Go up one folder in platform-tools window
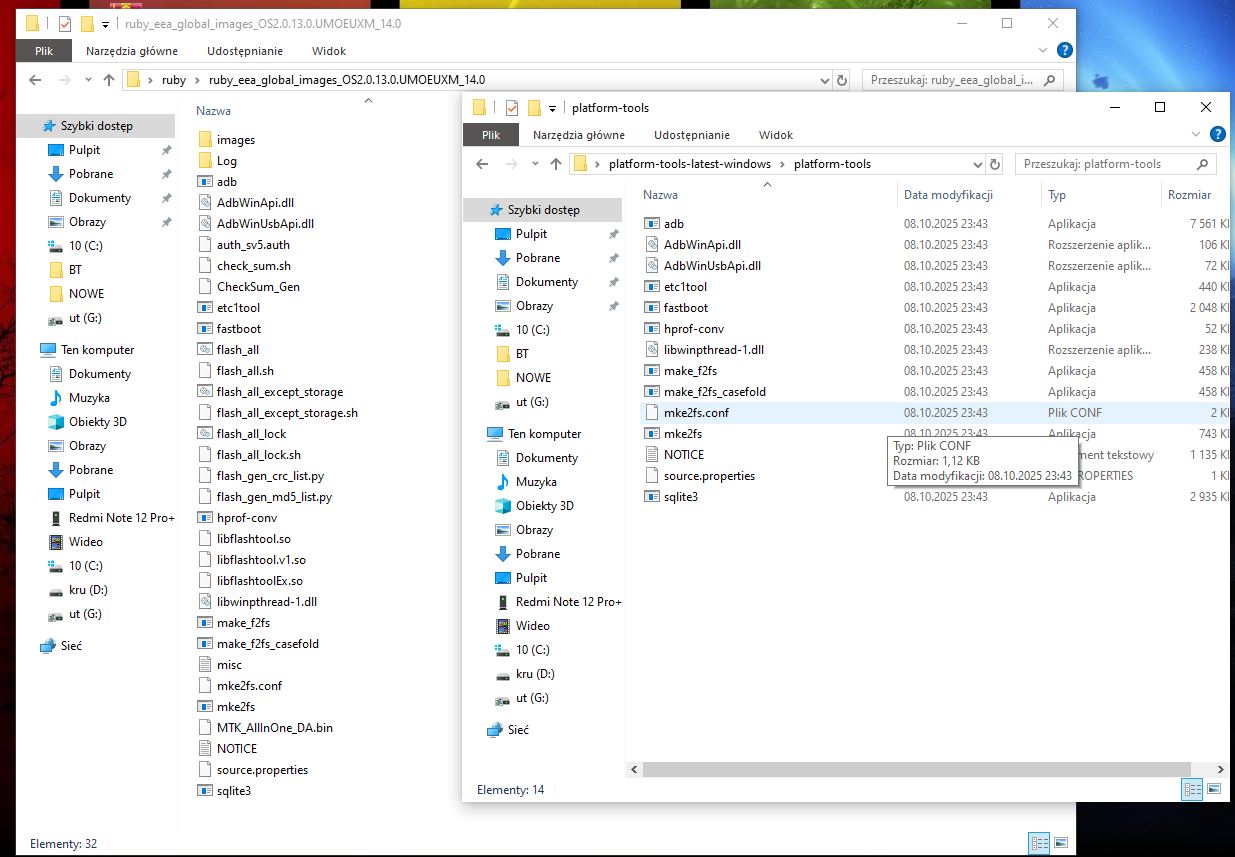 click(x=555, y=164)
